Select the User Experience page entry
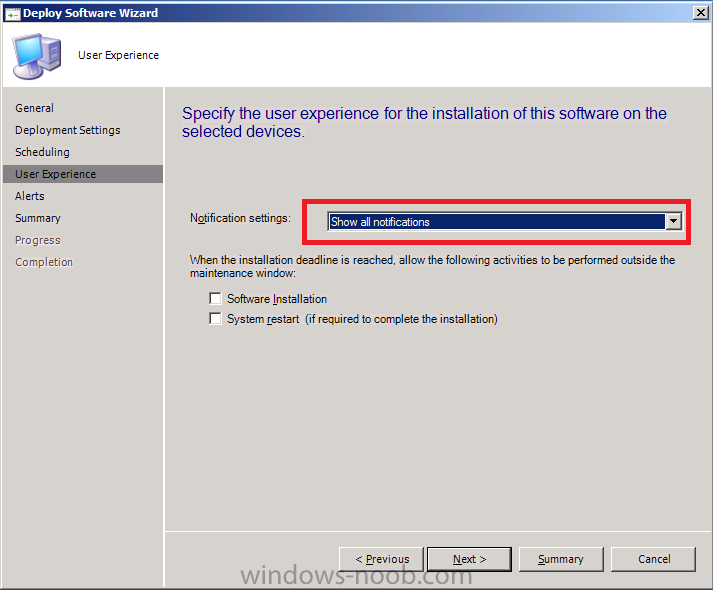This screenshot has height=590, width=713. click(x=83, y=174)
